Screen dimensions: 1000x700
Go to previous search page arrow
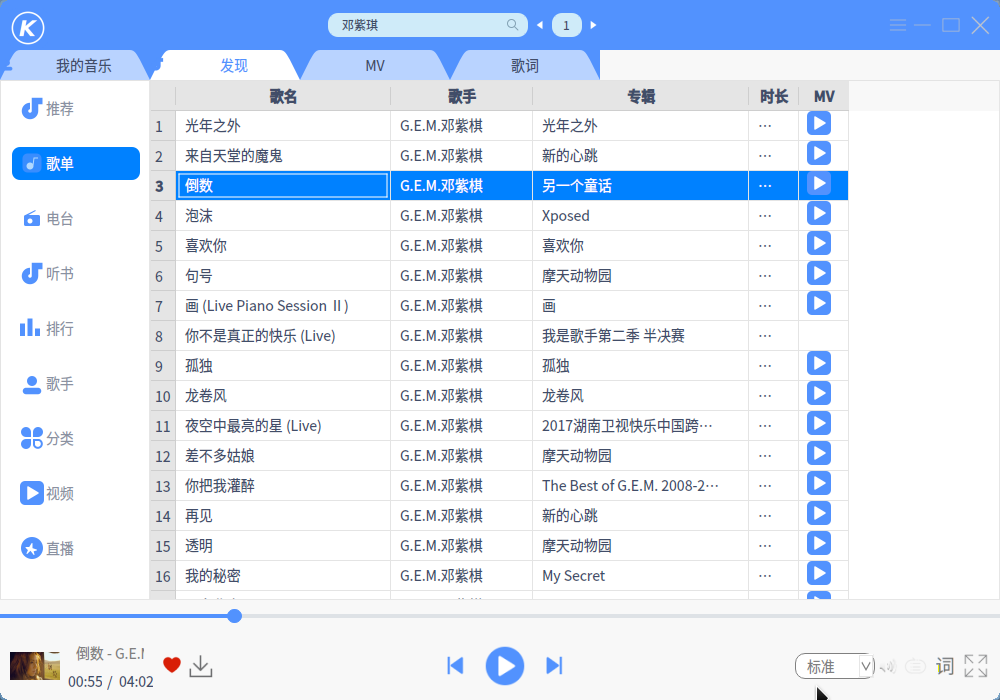540,26
